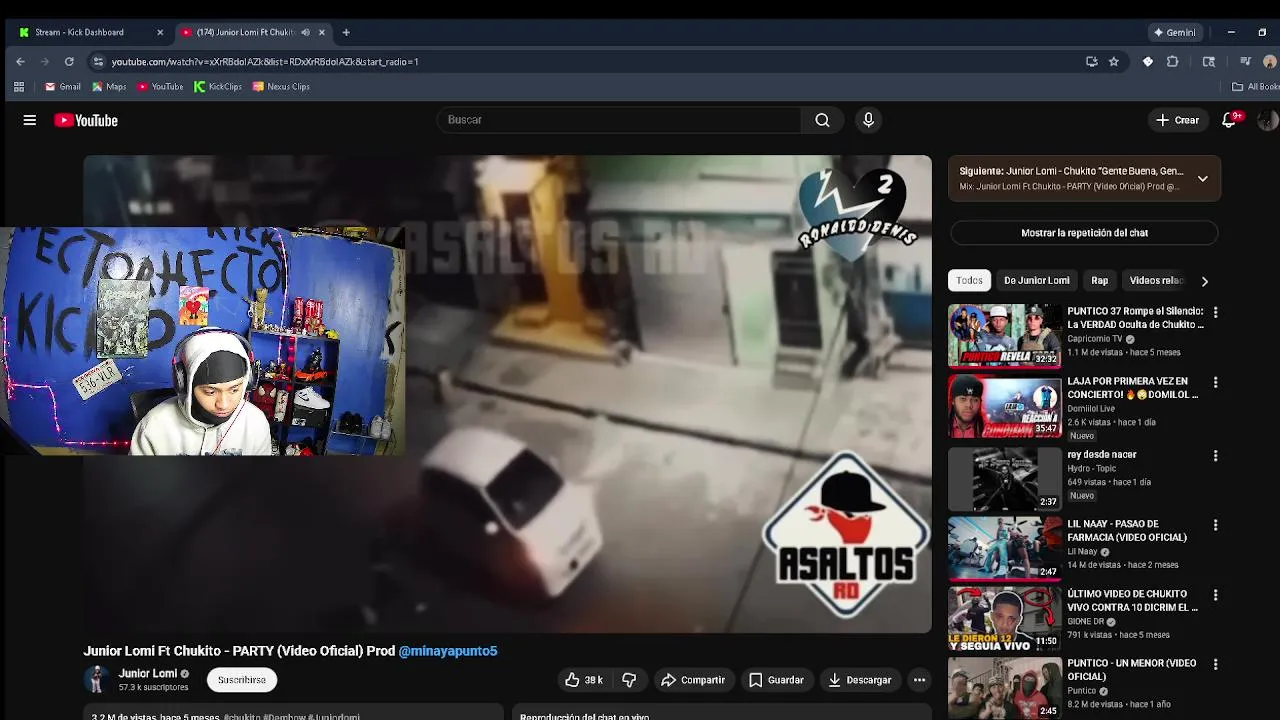
Task: Select the De Junior Lomi filter chip
Action: pos(1037,281)
